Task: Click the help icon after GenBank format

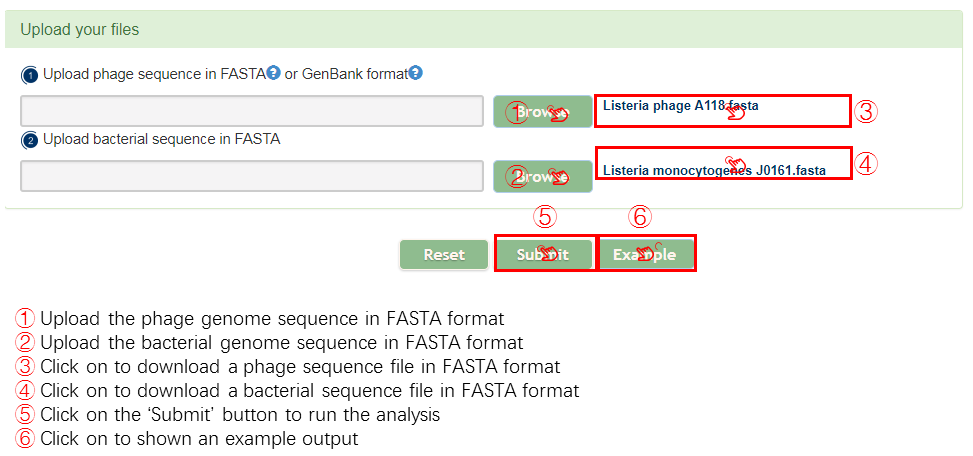Action: click(x=415, y=73)
